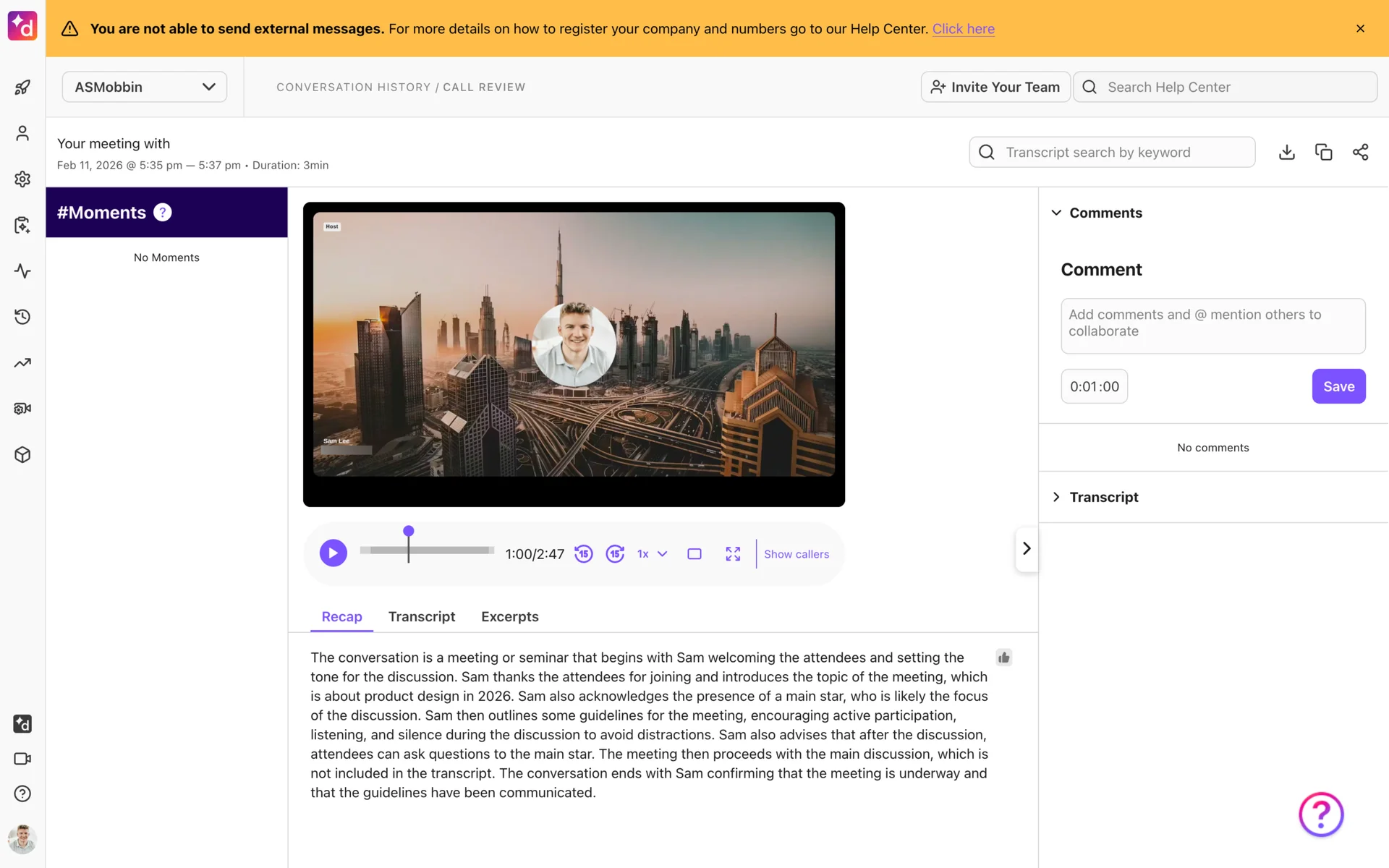Download the call recording
Screen dimensions: 1389x868
click(x=1286, y=152)
